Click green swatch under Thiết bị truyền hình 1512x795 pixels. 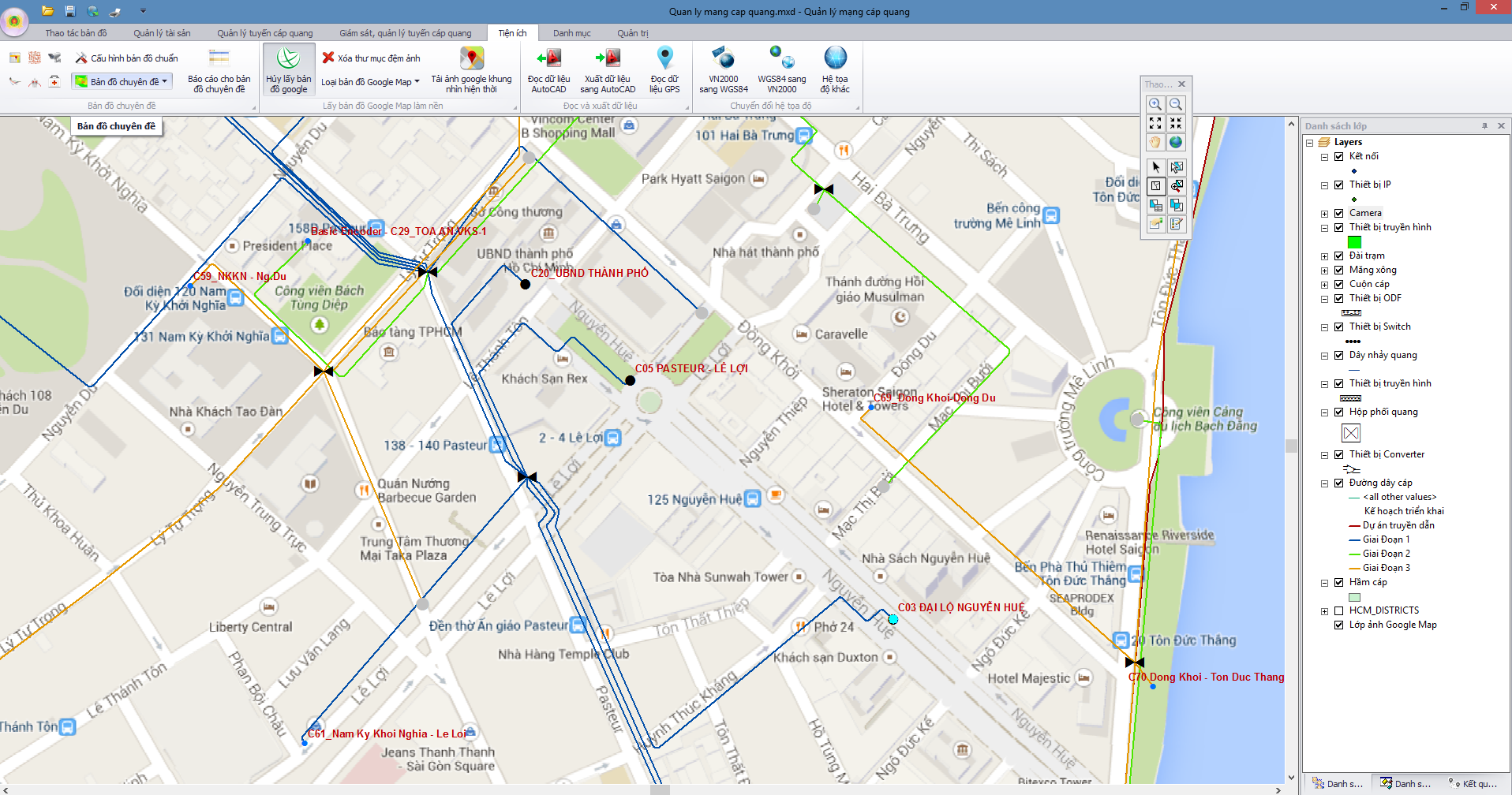[1354, 242]
